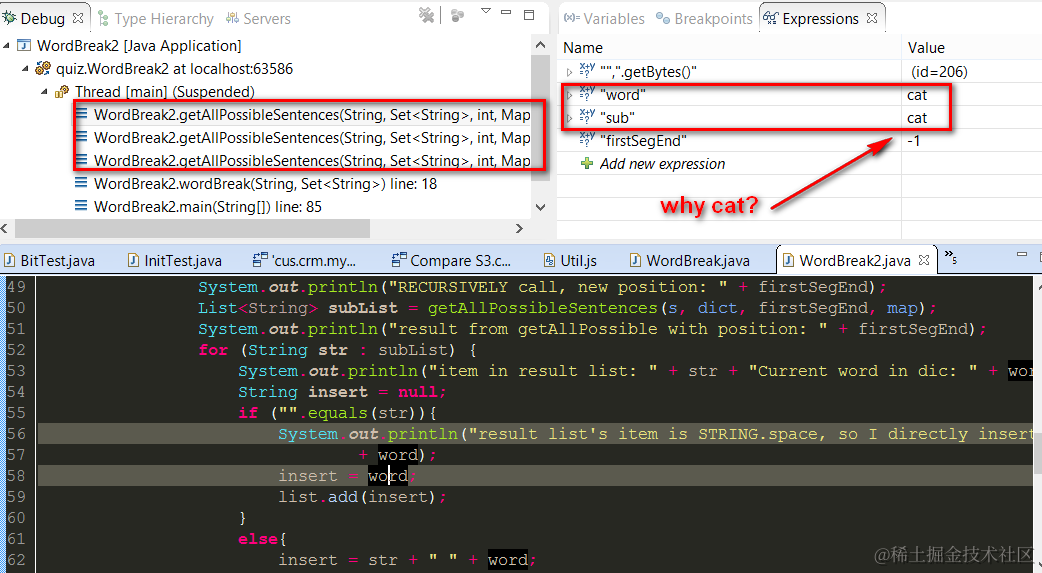Expand the "",".getBytes() expression
This screenshot has width=1042, height=573.
pos(570,72)
